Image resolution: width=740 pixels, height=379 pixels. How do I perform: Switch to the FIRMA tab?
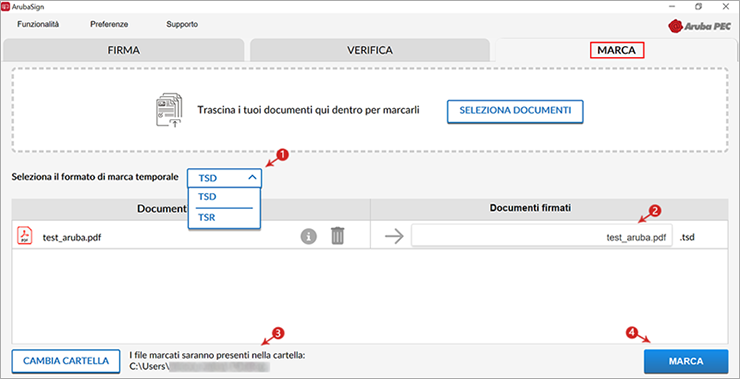[x=124, y=50]
